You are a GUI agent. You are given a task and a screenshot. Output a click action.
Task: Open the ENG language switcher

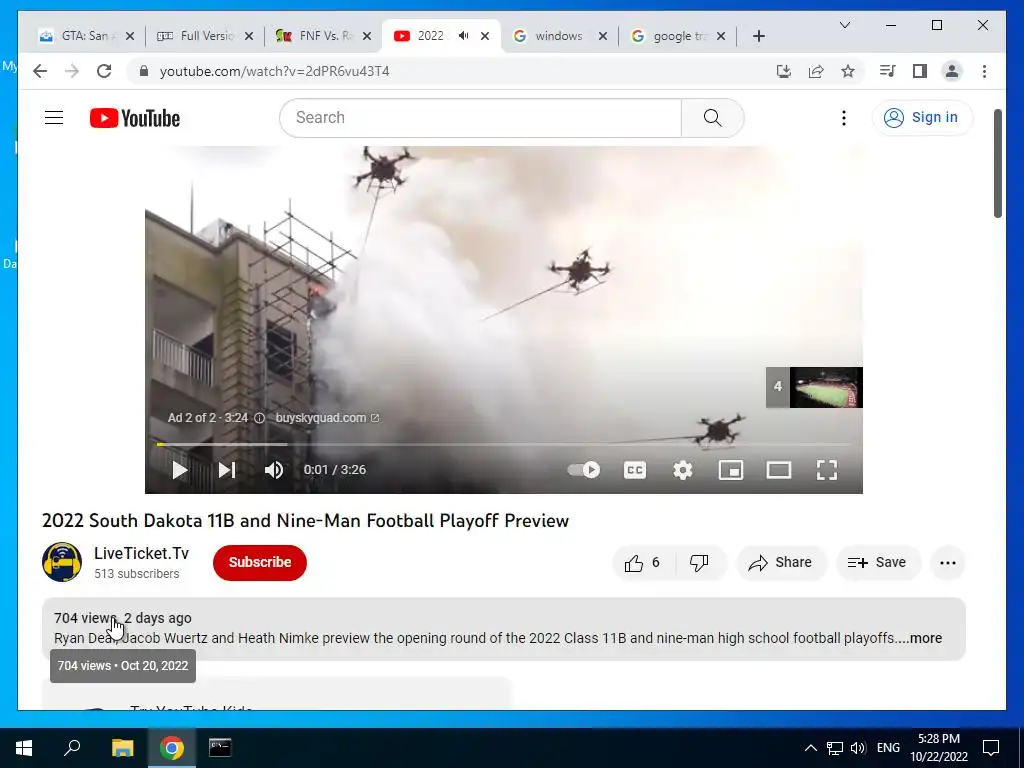pyautogui.click(x=888, y=748)
